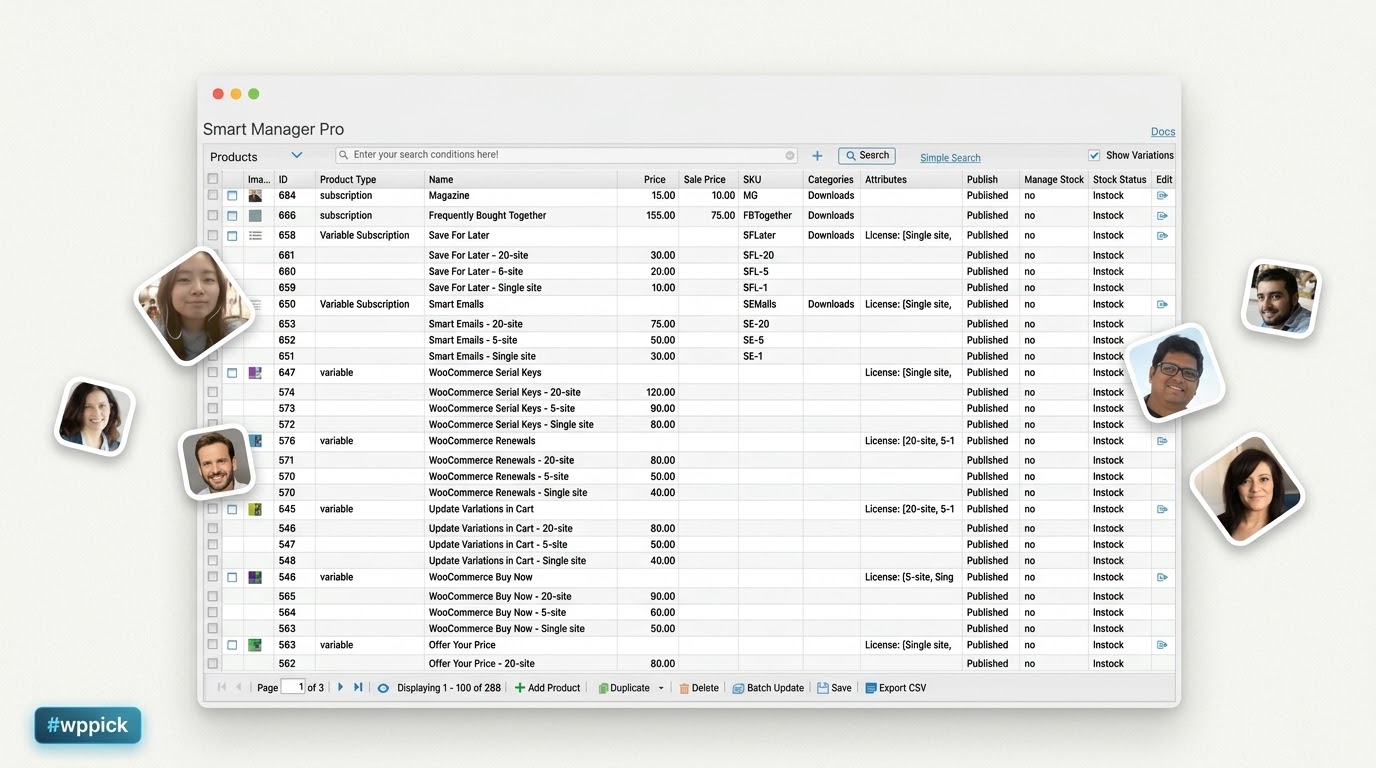Click the Delete button
The image size is (1376, 768).
(698, 688)
